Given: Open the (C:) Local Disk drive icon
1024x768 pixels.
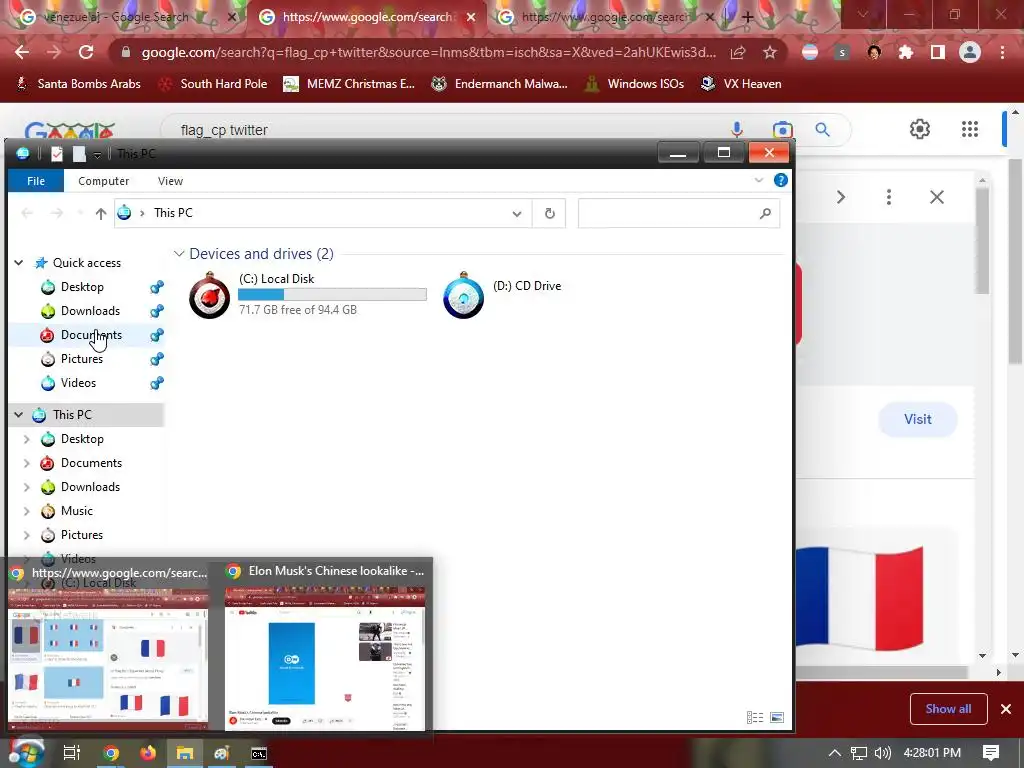Looking at the screenshot, I should pos(210,295).
